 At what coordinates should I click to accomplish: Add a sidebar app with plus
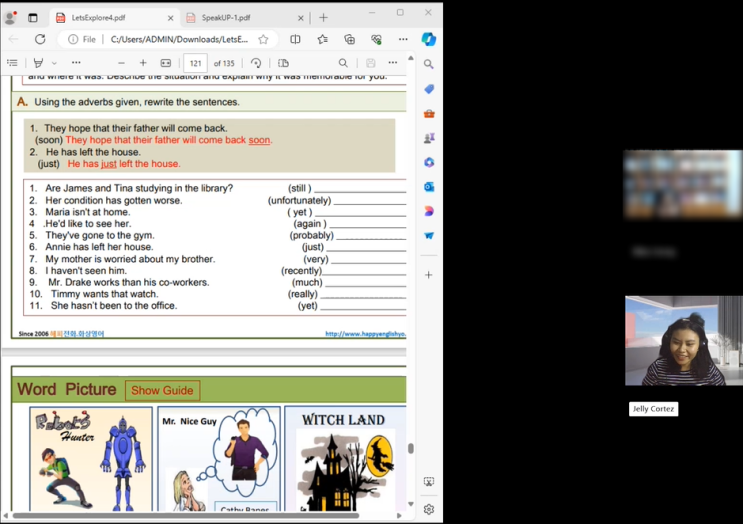click(x=429, y=275)
